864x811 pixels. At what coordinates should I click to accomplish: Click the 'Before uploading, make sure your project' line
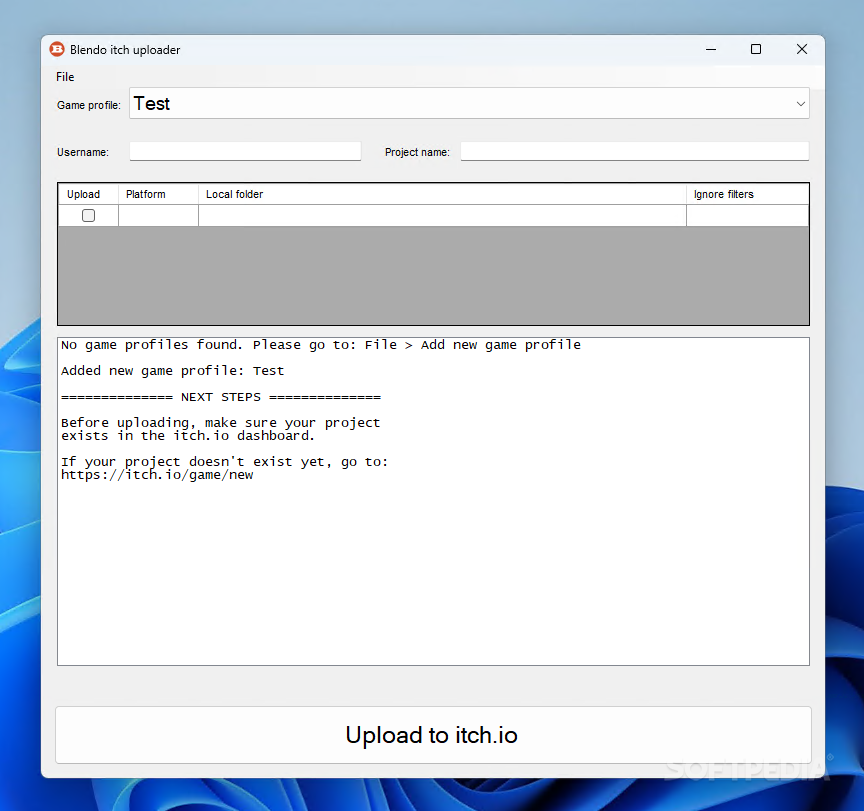click(x=220, y=423)
